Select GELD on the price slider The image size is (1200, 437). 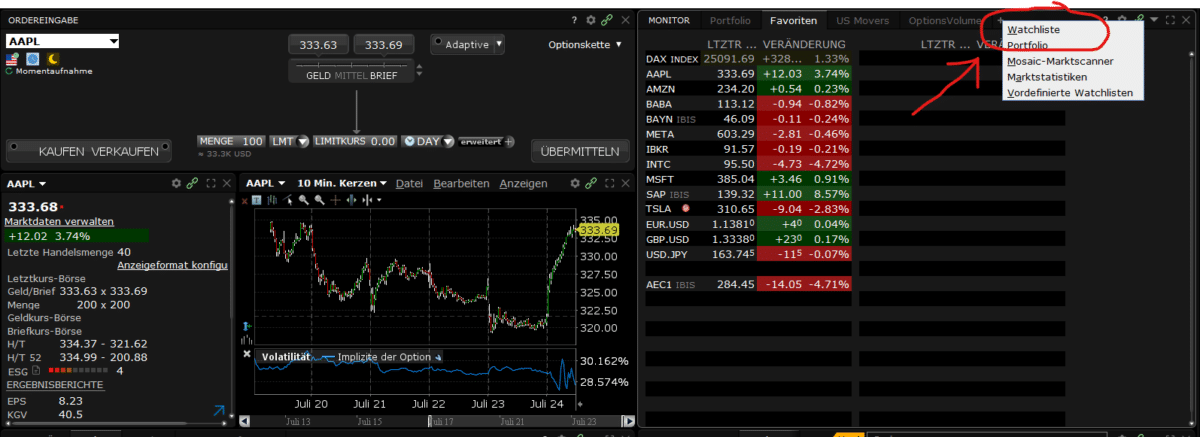[x=319, y=75]
